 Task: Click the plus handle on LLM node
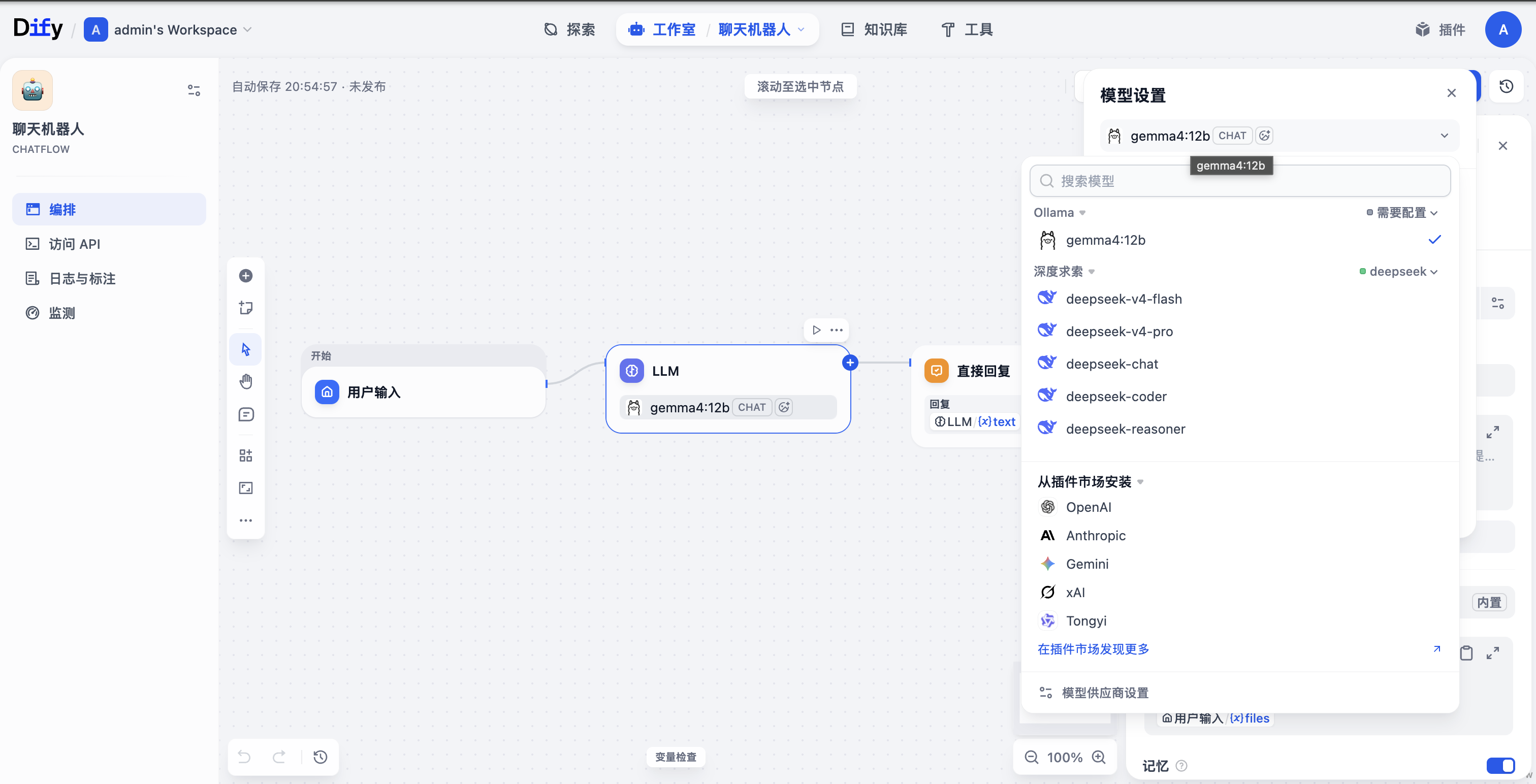(850, 363)
